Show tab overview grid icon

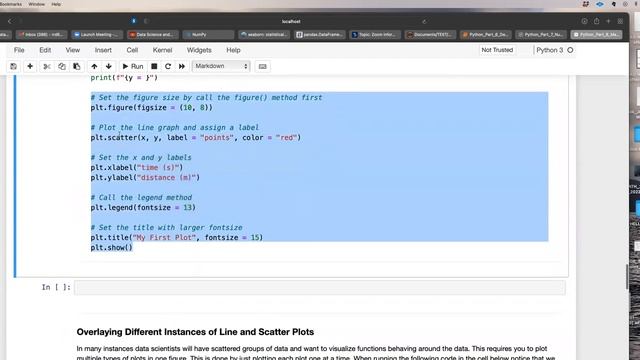click(620, 21)
